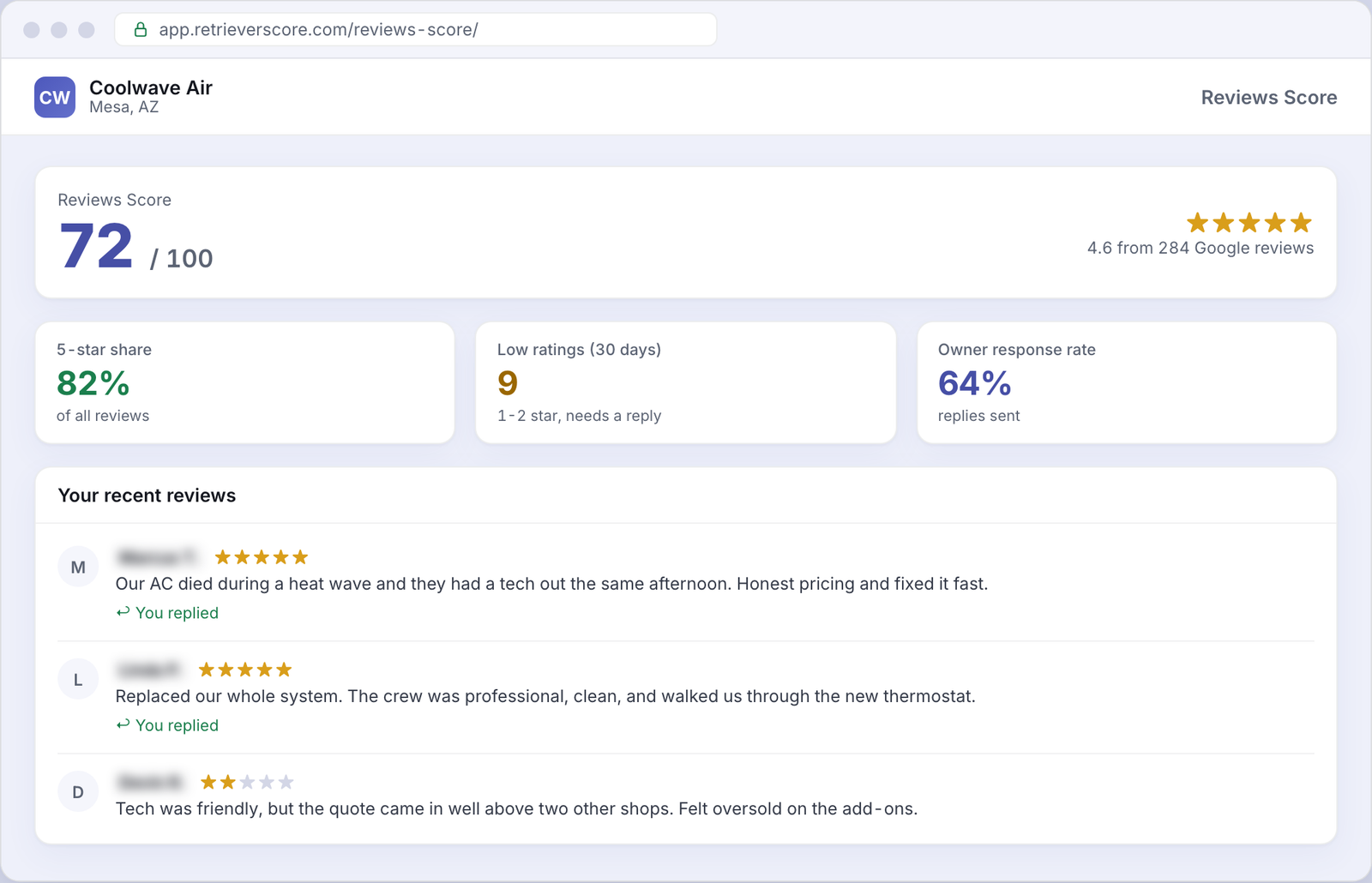This screenshot has width=1372, height=883.
Task: Click the M reviewer avatar circle
Action: pos(78,567)
